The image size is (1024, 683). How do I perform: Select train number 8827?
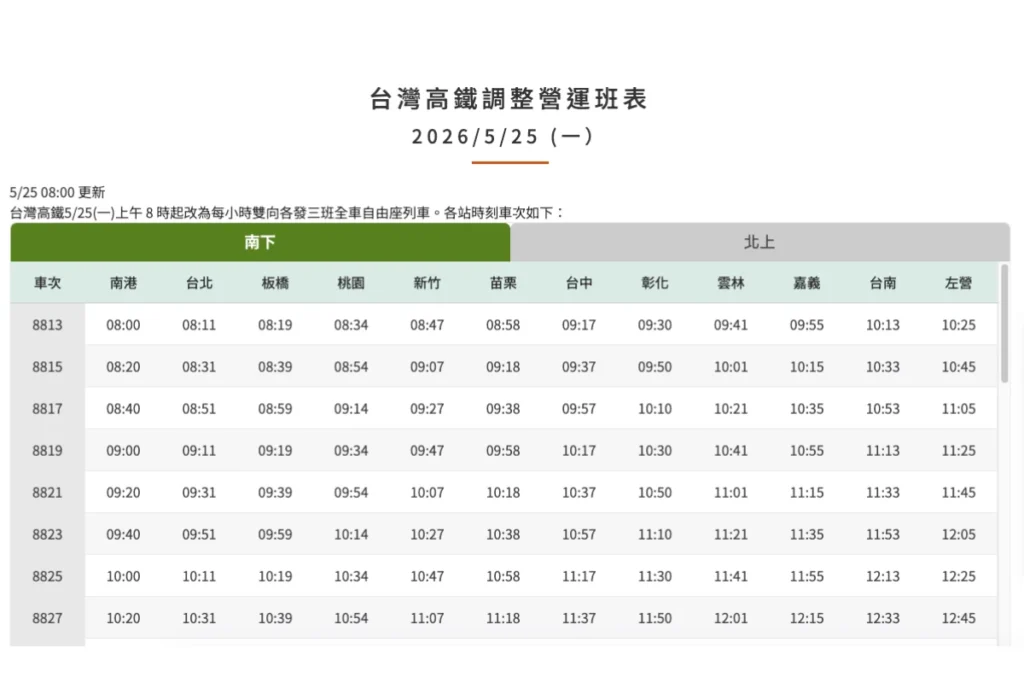[x=48, y=618]
